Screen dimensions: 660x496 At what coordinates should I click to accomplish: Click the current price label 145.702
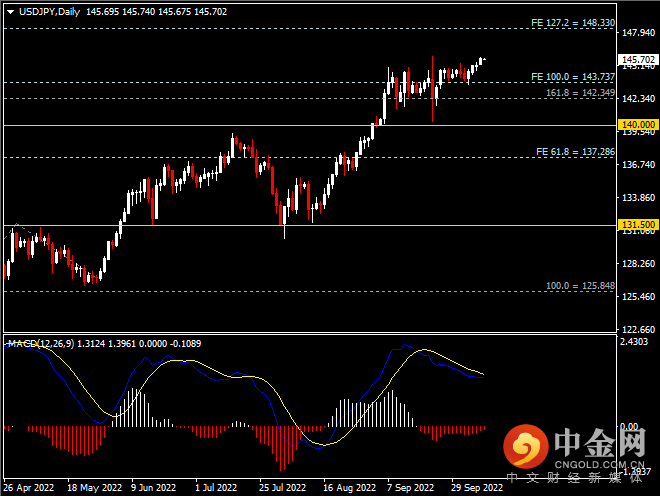[x=638, y=59]
